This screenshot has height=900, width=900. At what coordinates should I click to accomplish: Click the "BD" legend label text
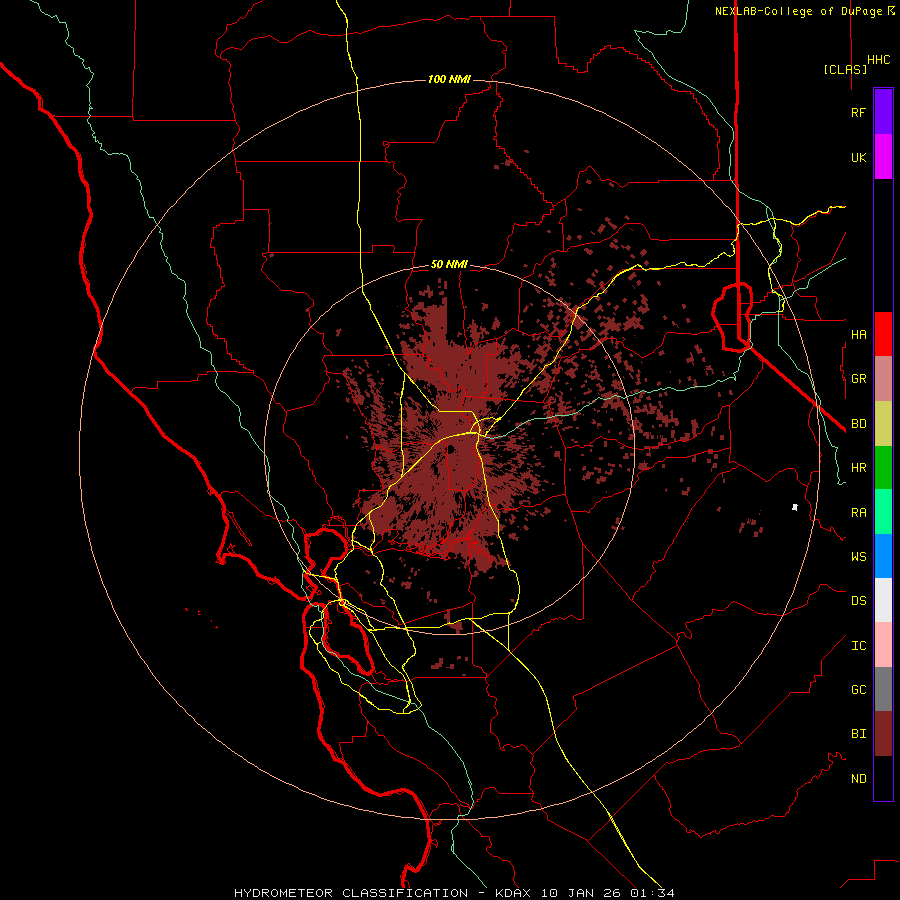coord(858,424)
